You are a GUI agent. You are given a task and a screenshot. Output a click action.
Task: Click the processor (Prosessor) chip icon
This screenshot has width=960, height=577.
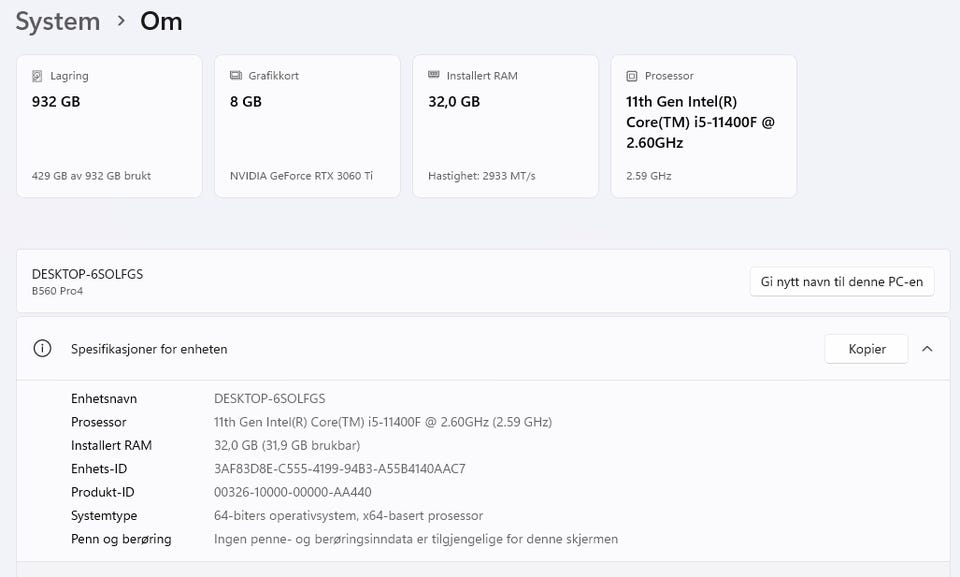[x=631, y=76]
